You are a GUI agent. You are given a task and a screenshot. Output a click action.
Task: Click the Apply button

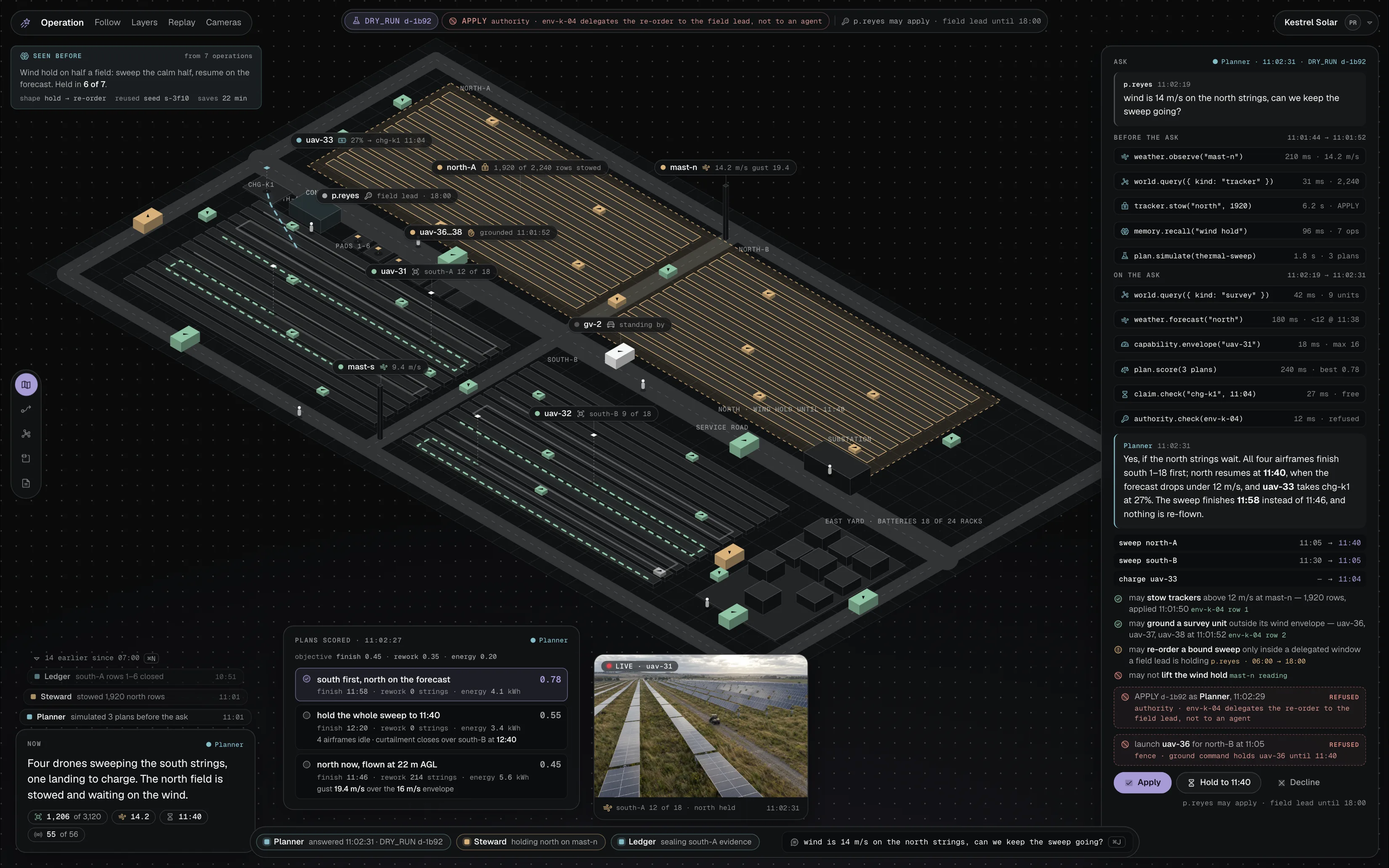[1142, 783]
